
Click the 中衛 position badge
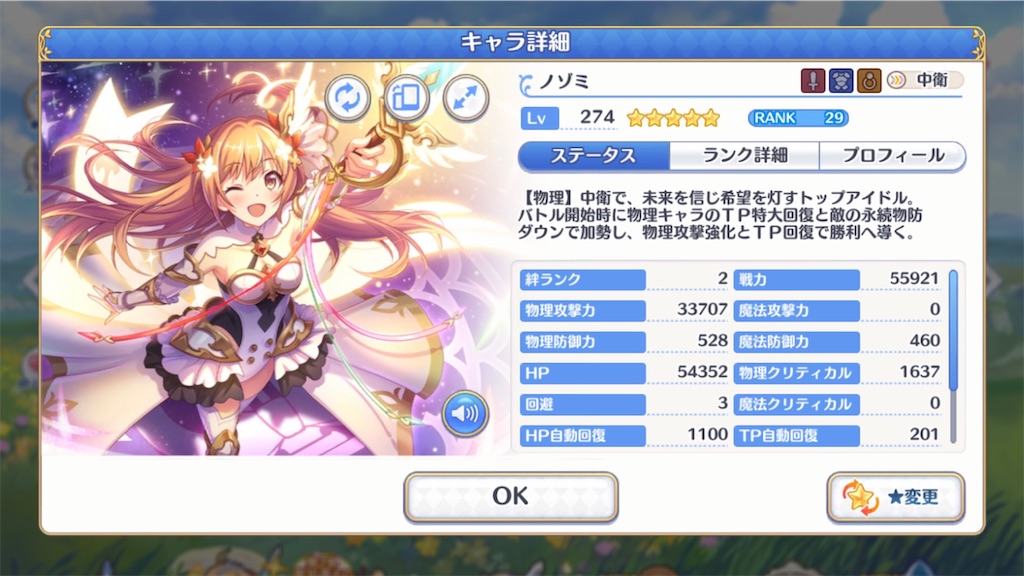[924, 80]
